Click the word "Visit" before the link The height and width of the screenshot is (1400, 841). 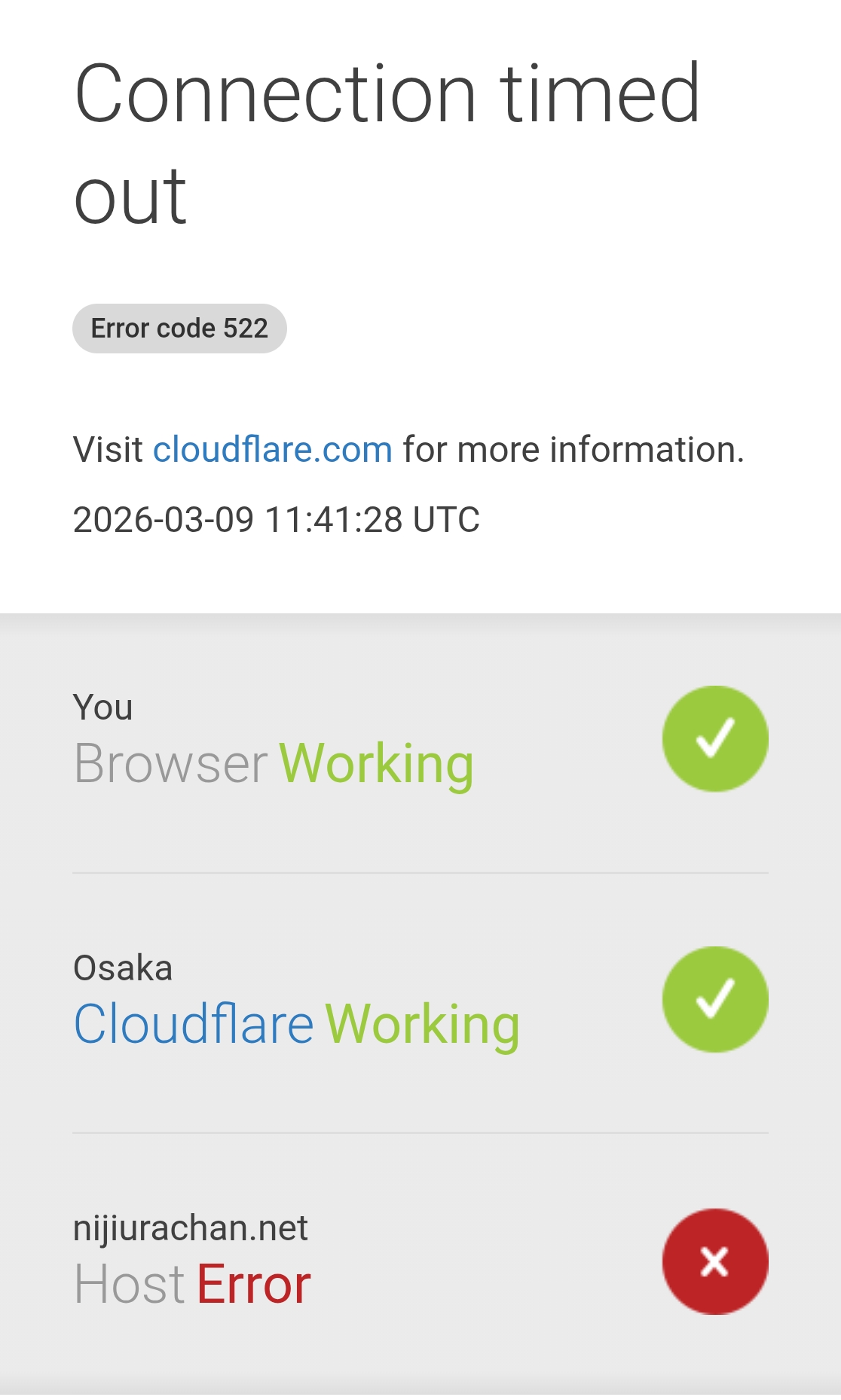pyautogui.click(x=108, y=450)
